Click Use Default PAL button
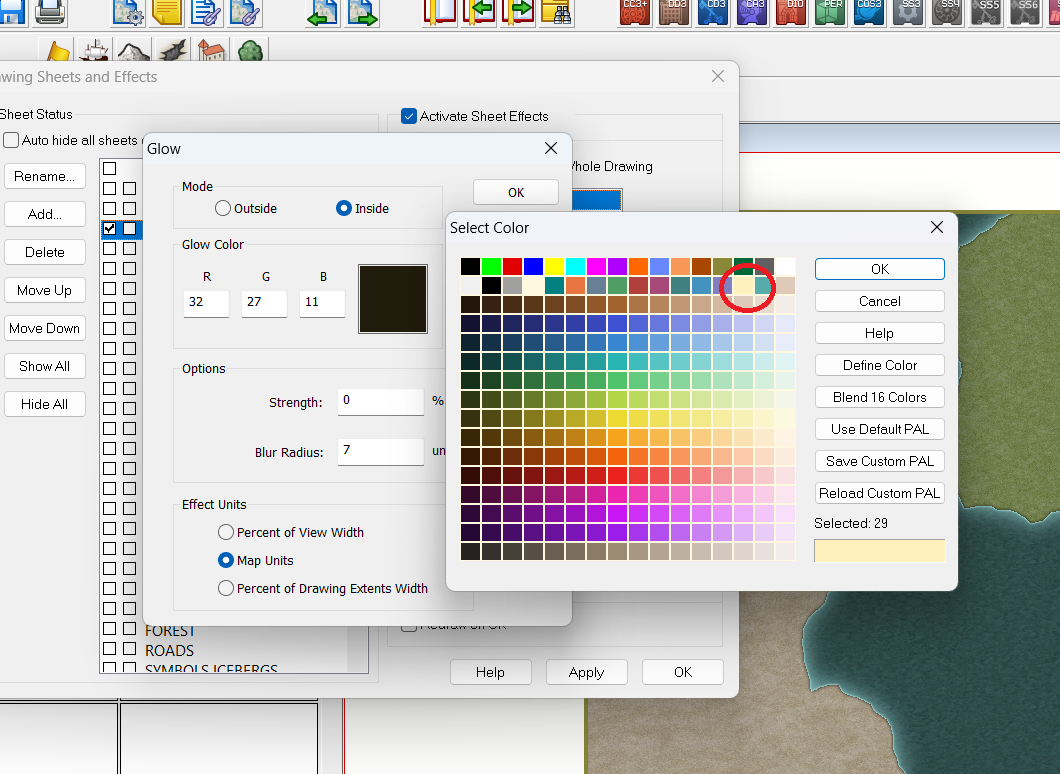The image size is (1060, 774). pos(879,429)
